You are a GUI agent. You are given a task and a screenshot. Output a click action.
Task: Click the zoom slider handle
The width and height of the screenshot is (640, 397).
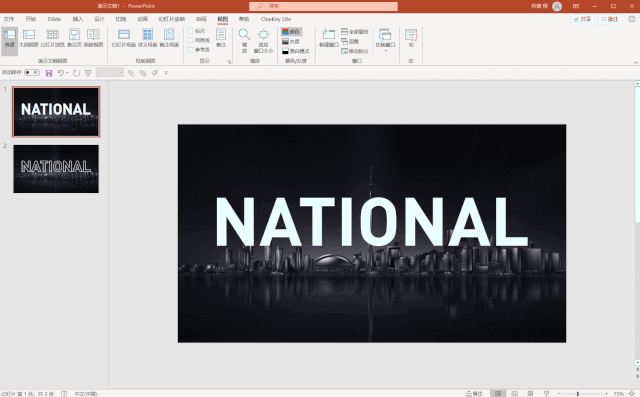tap(578, 394)
